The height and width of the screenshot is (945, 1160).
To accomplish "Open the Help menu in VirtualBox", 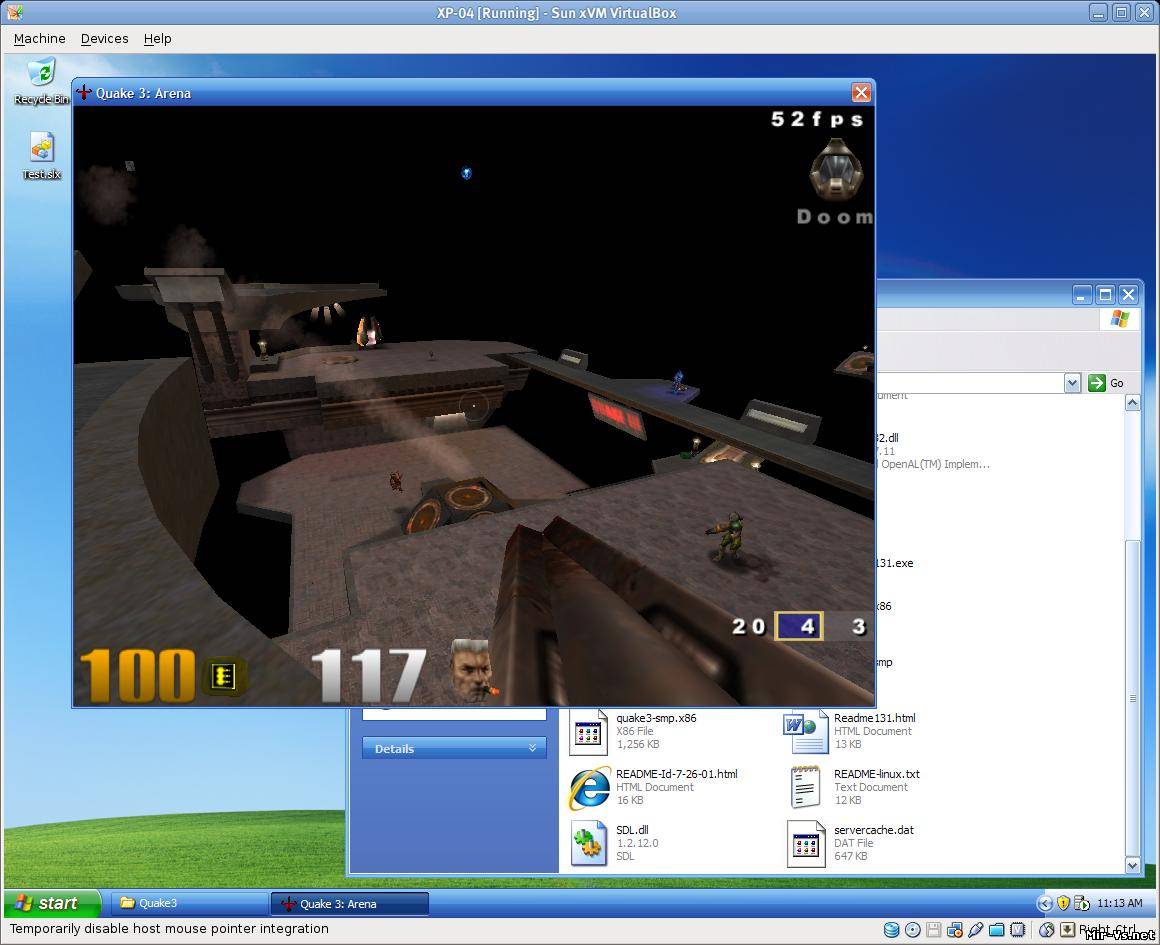I will tap(158, 38).
